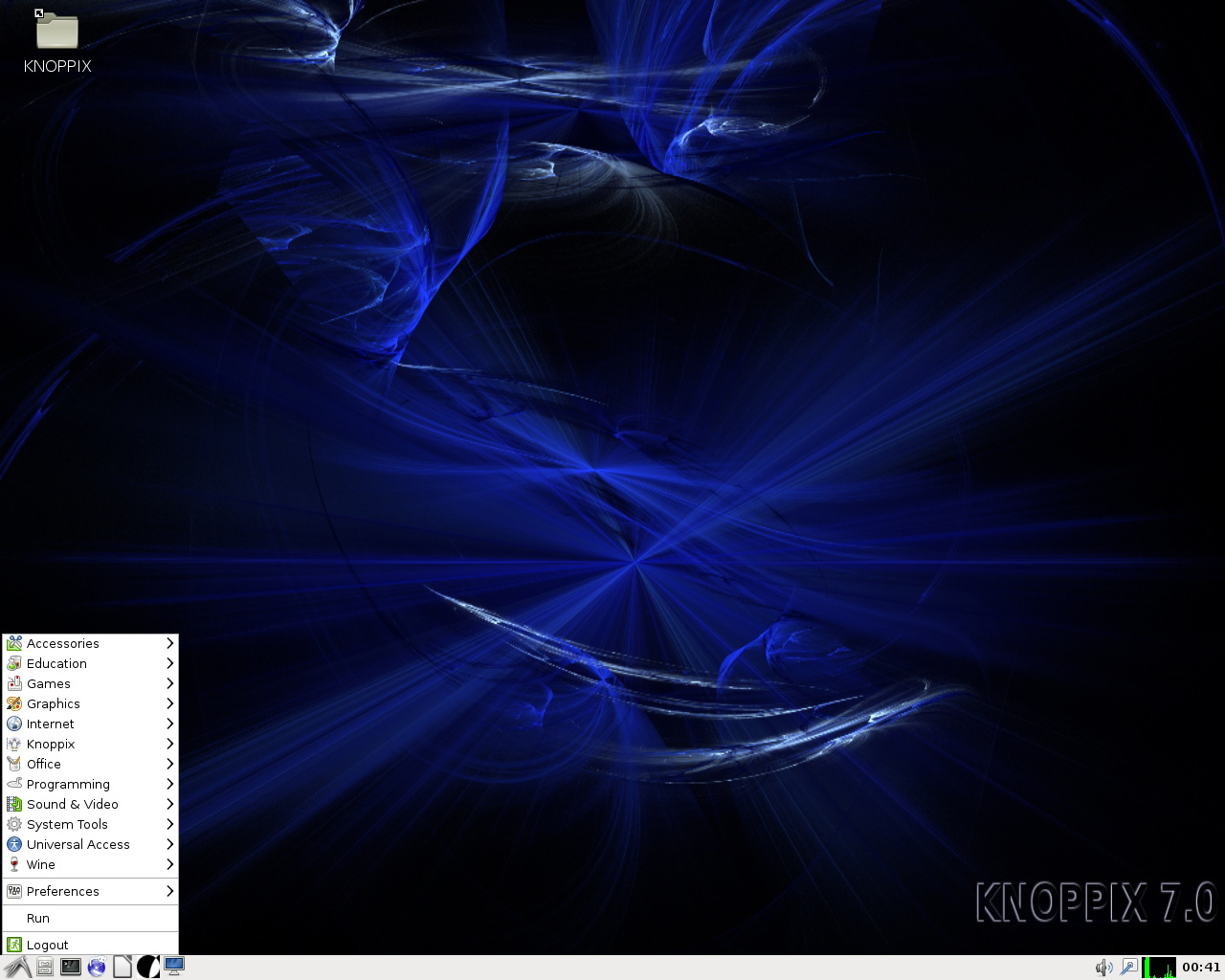The width and height of the screenshot is (1225, 980).
Task: Open the Graphics menu category
Action: [90, 703]
